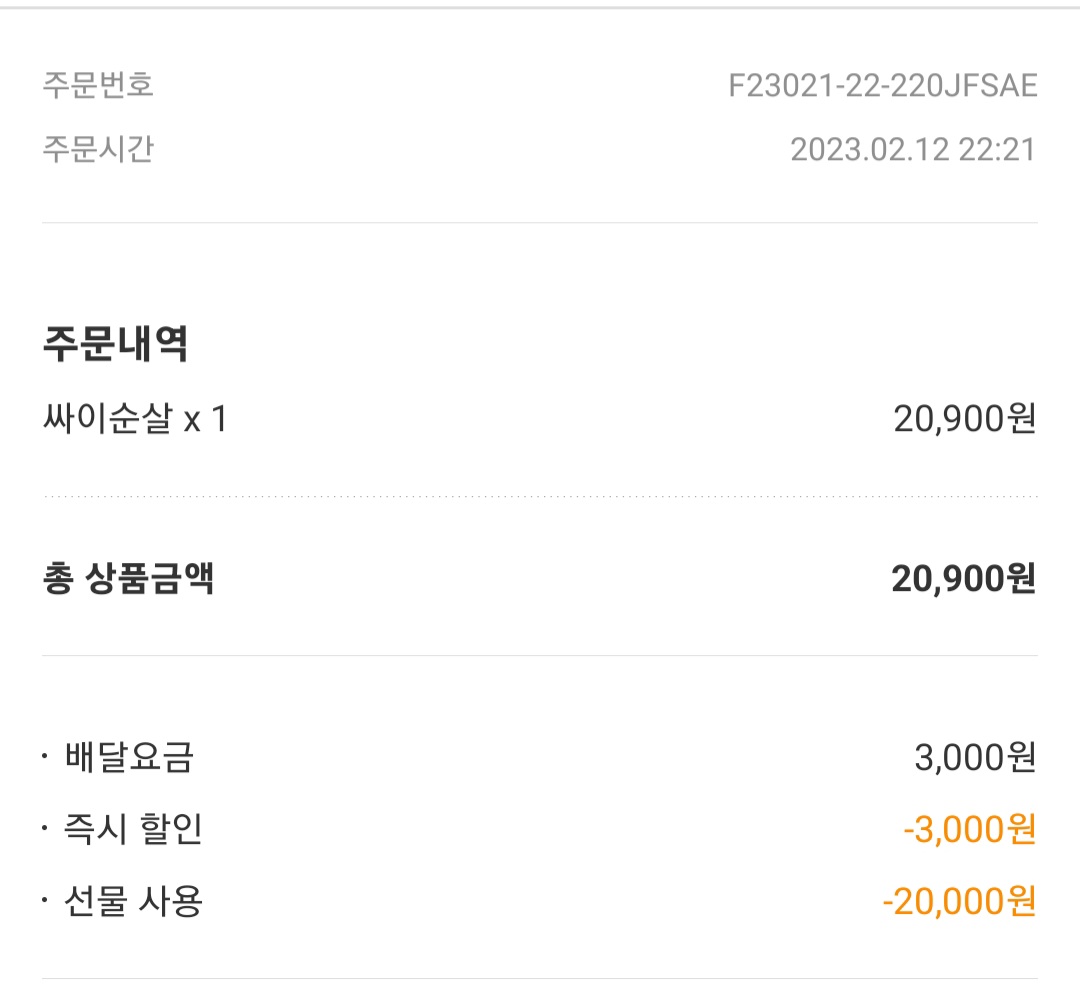Click the divider line below 주문시간

point(540,223)
